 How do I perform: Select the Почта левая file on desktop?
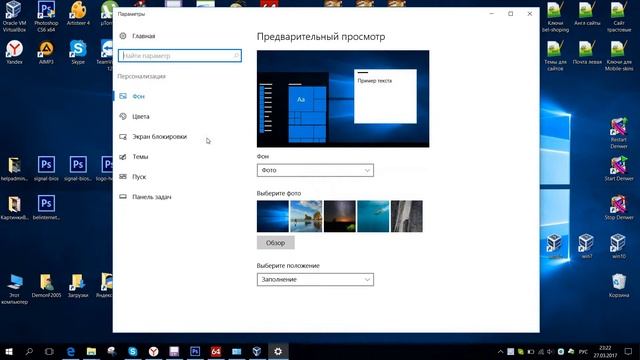tap(587, 52)
